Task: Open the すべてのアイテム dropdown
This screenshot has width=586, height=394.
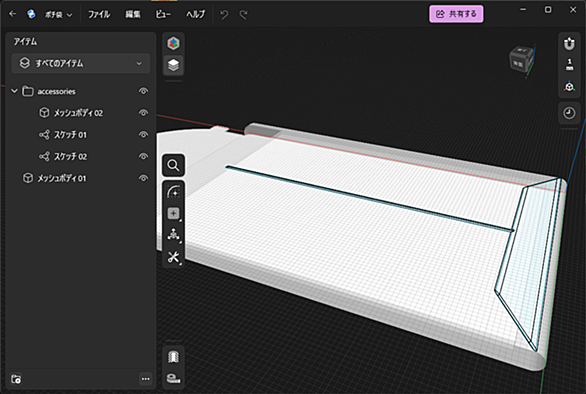Action: coord(81,64)
